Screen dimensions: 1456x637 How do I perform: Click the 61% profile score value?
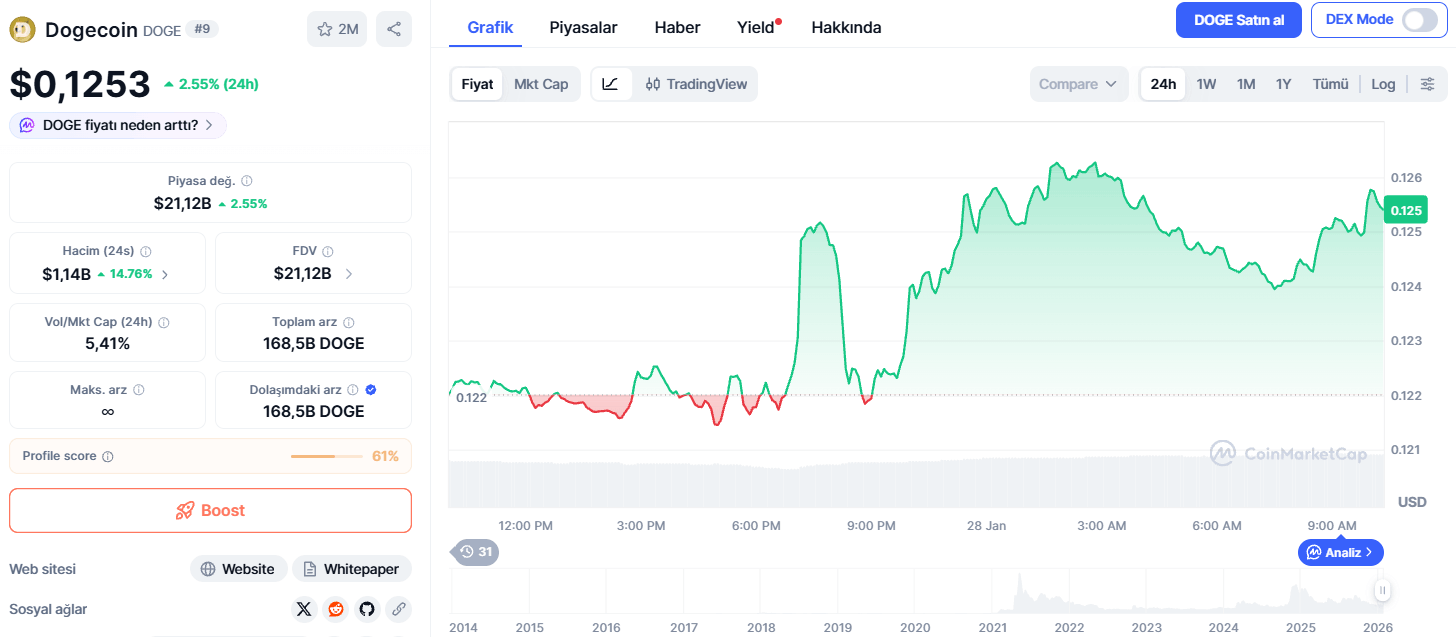coord(385,456)
